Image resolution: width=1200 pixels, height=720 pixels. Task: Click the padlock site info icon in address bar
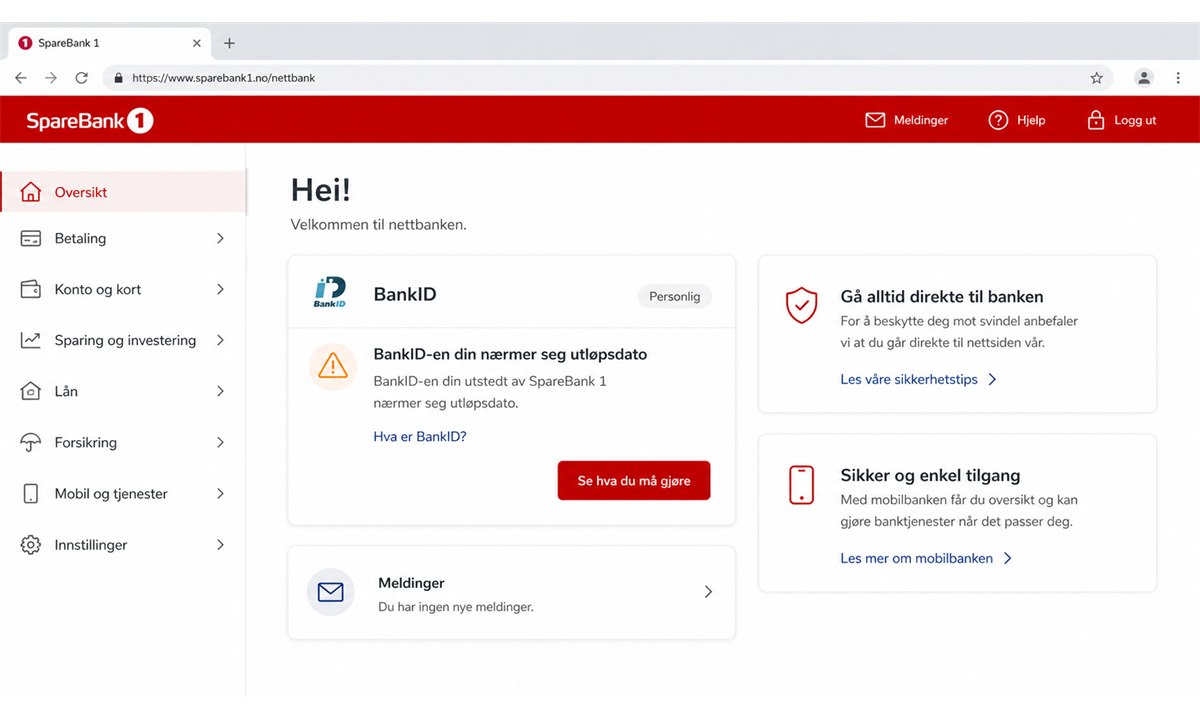pyautogui.click(x=118, y=77)
